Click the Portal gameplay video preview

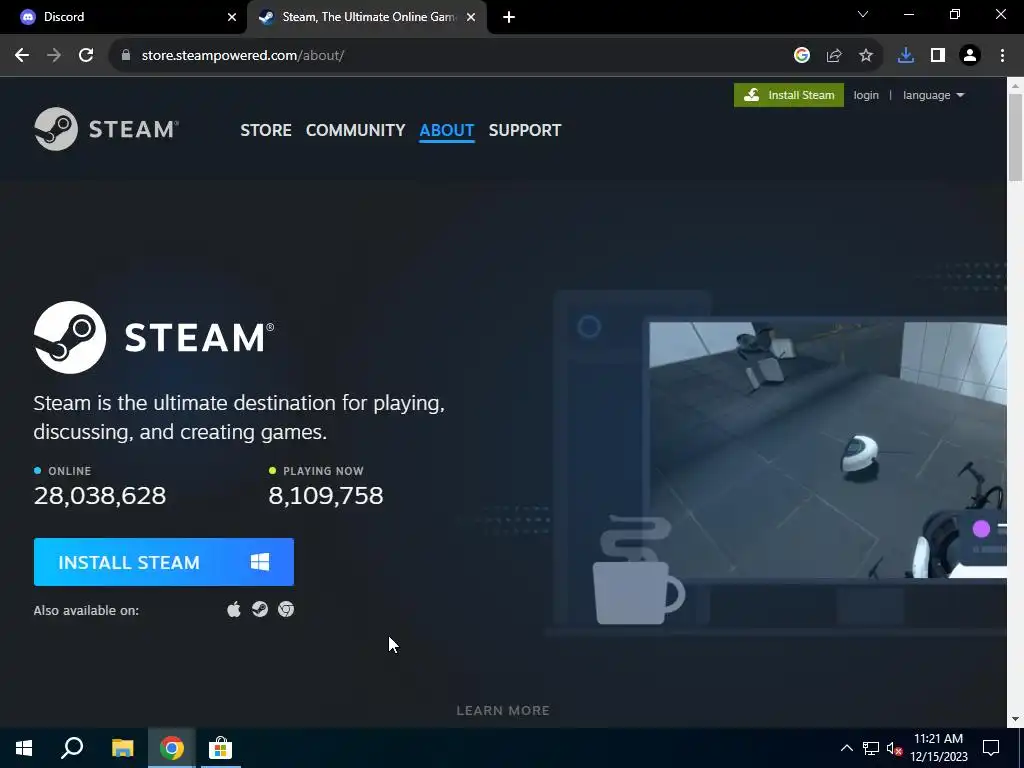pyautogui.click(x=827, y=449)
